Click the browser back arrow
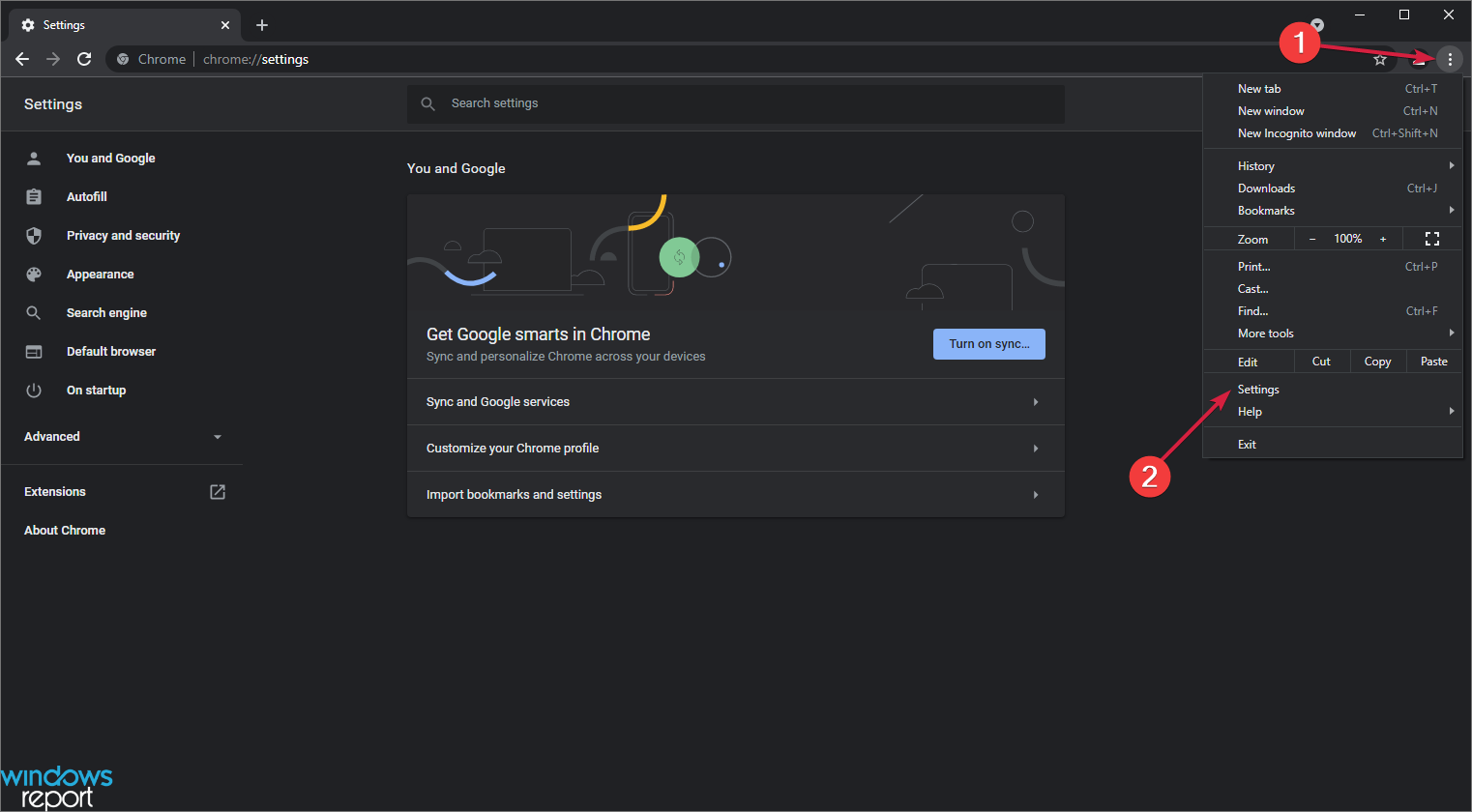The image size is (1472, 812). coord(22,59)
